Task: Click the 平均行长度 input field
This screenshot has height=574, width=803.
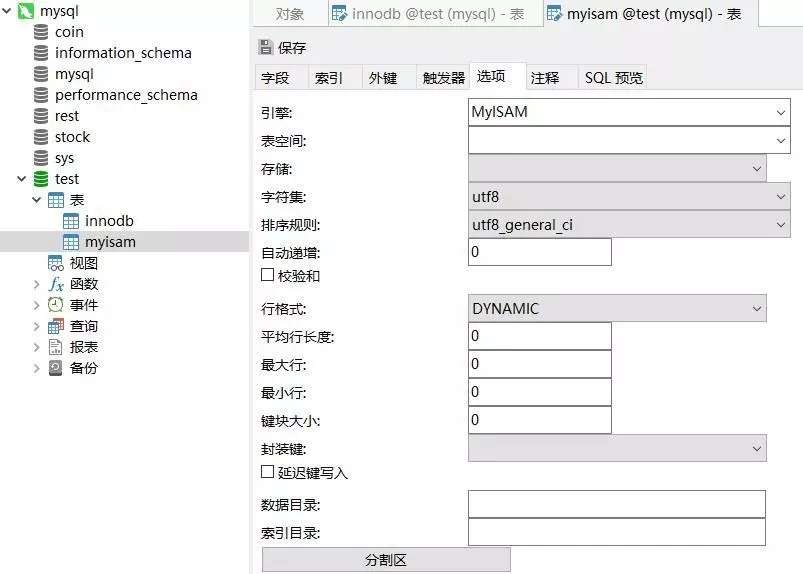Action: tap(540, 336)
